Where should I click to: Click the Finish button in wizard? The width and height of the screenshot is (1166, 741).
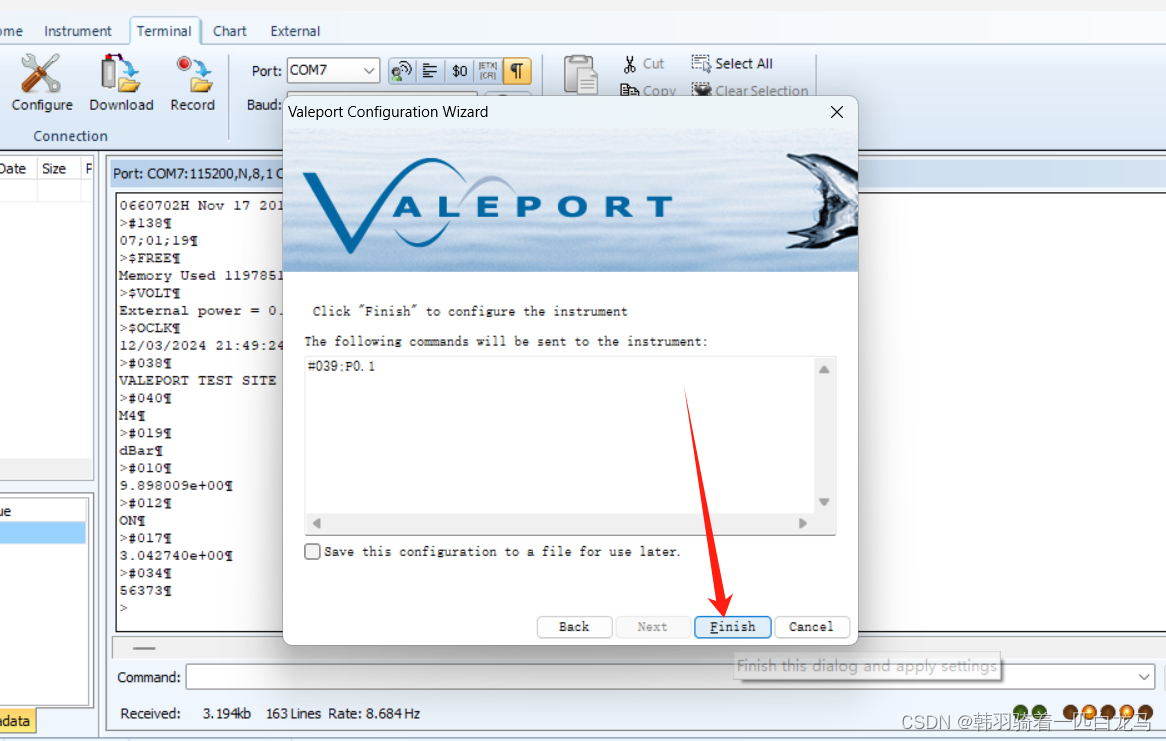tap(732, 626)
